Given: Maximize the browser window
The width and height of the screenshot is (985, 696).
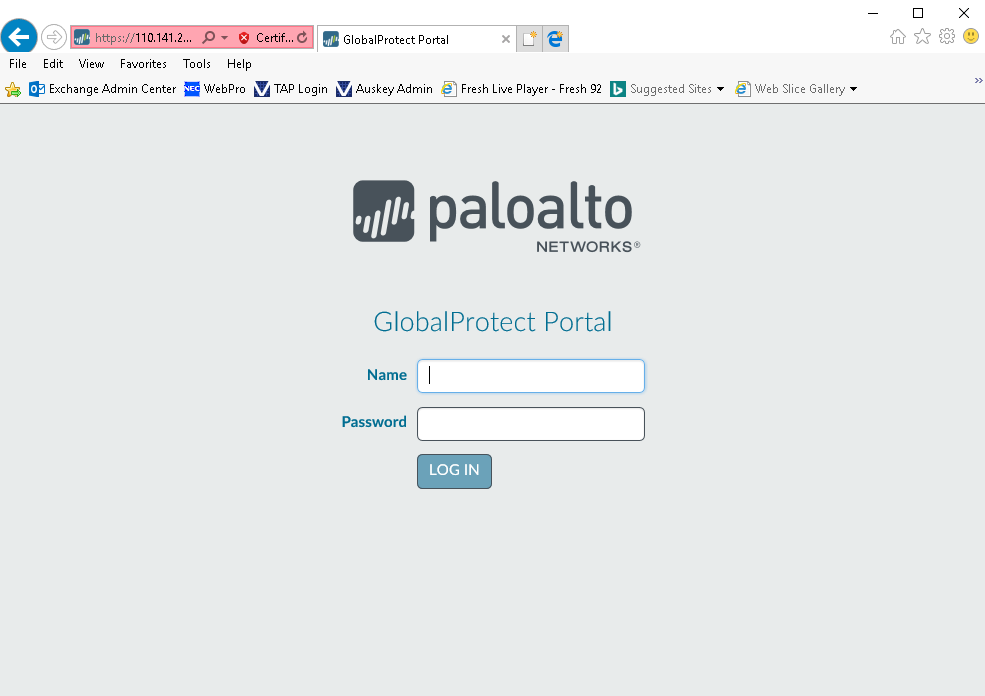Looking at the screenshot, I should click(x=918, y=13).
